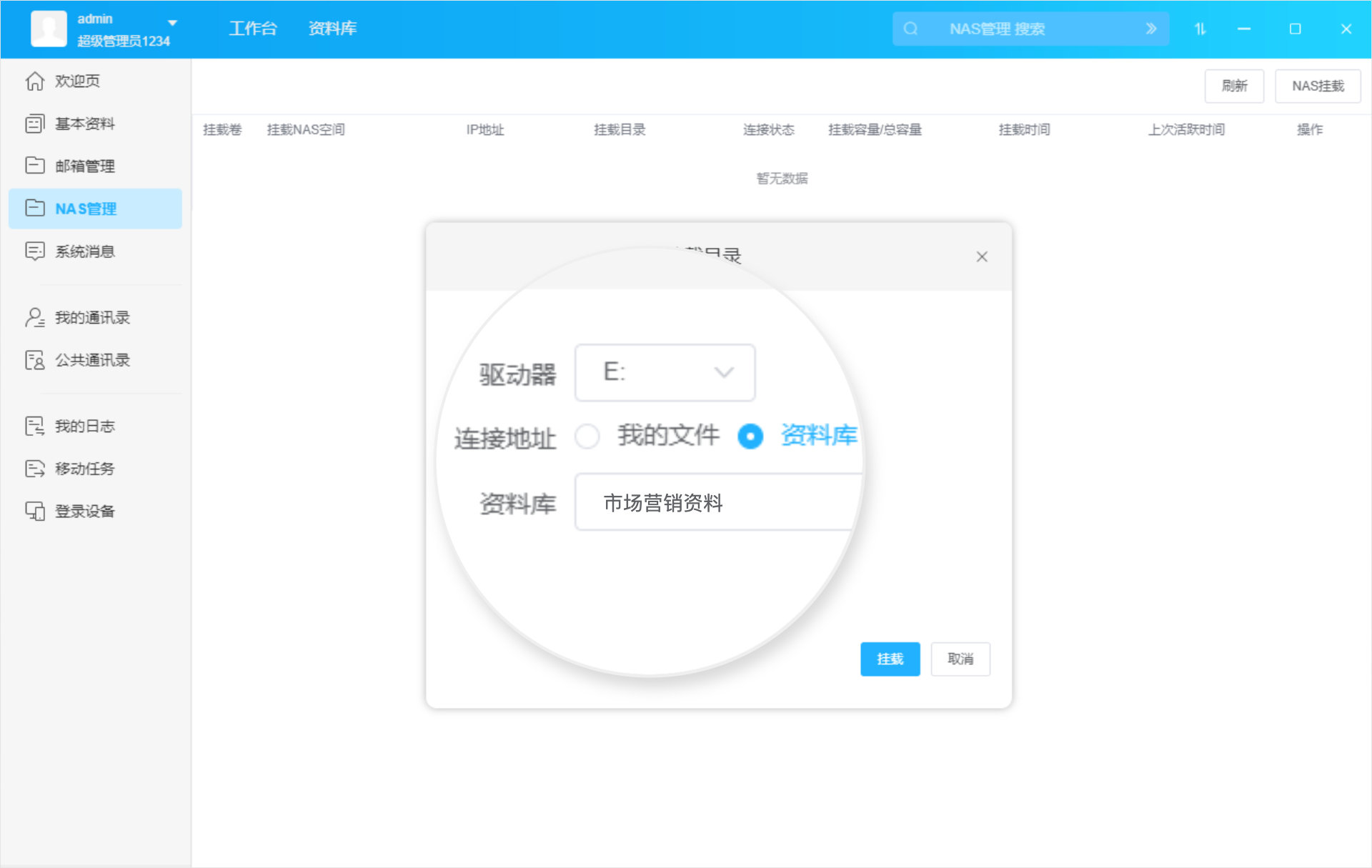Click the NAS管理 search input field
This screenshot has height=868, width=1372.
coord(1022,29)
